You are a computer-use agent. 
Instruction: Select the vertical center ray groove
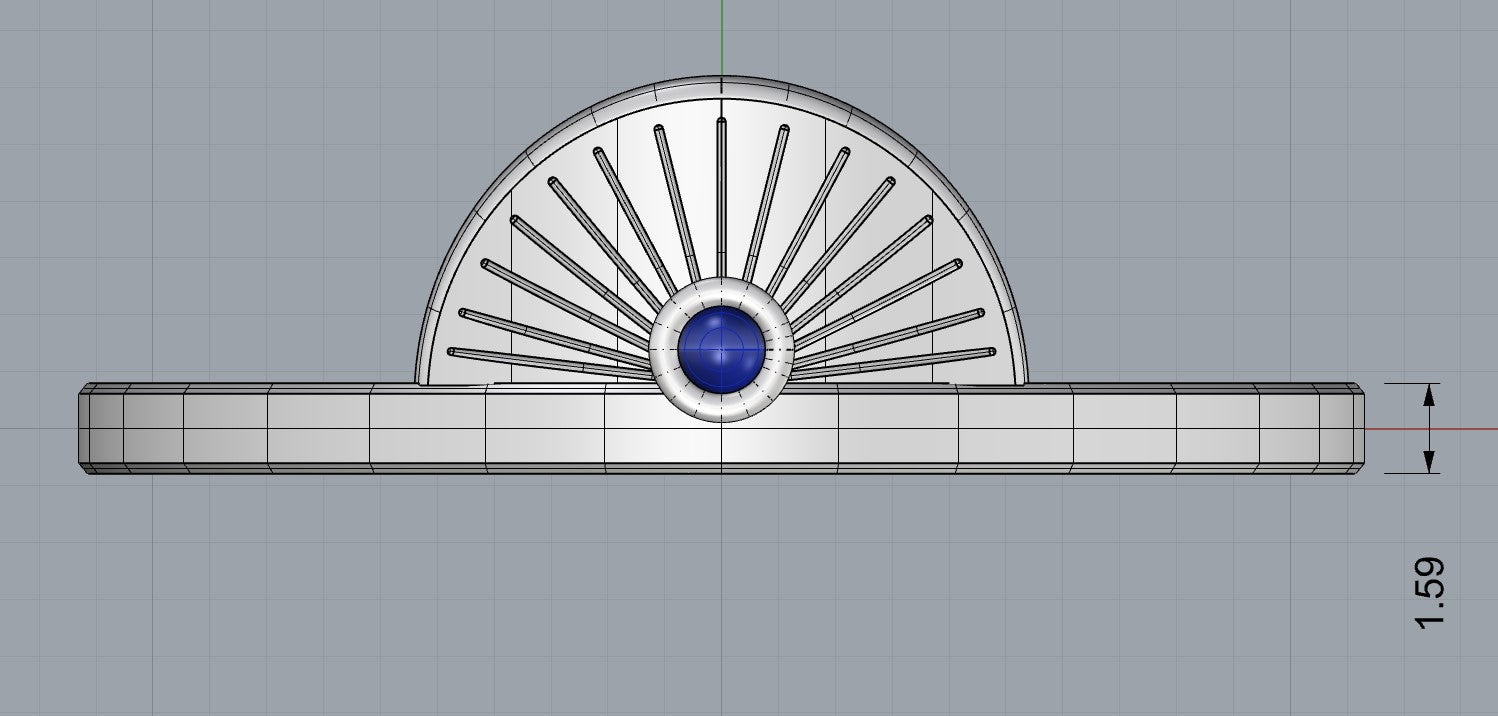[x=721, y=200]
